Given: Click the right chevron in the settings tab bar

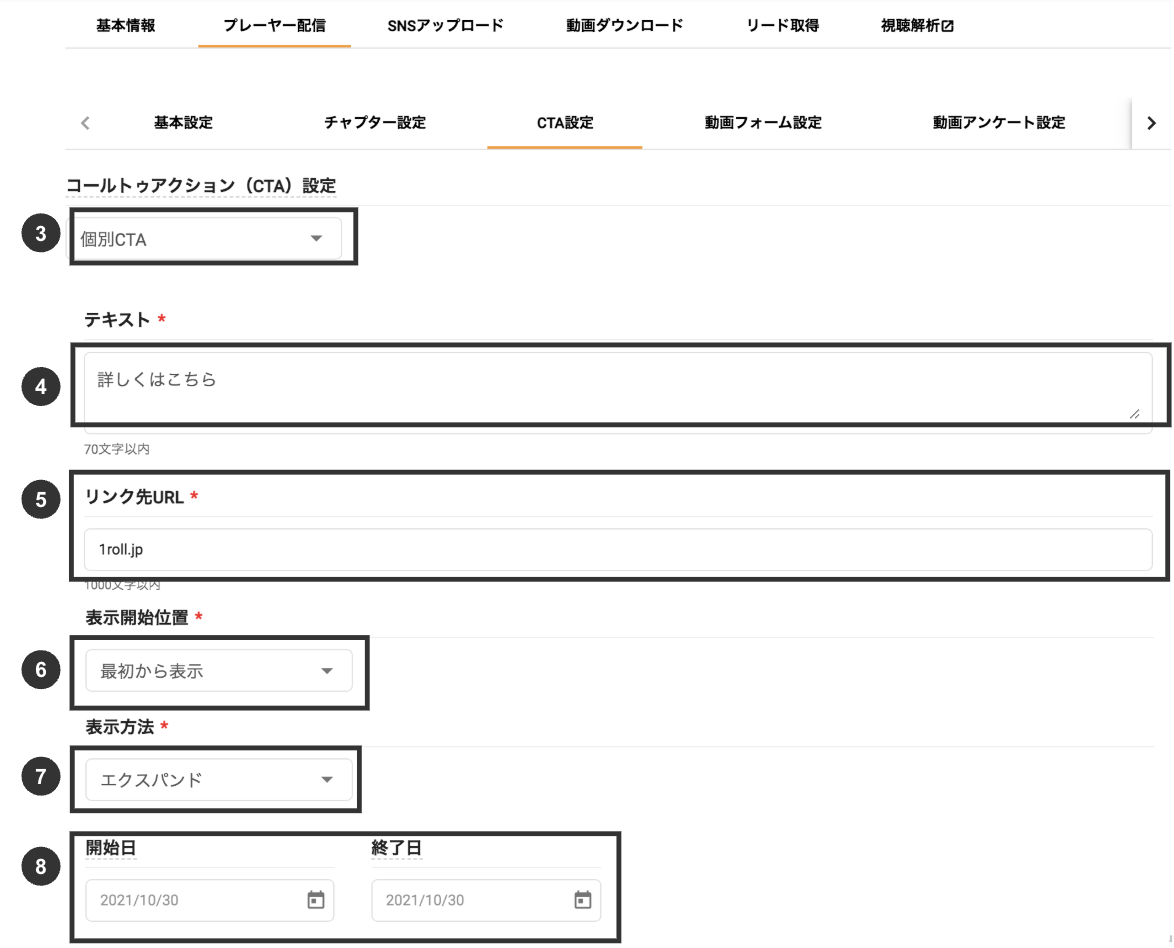Looking at the screenshot, I should click(x=1151, y=122).
